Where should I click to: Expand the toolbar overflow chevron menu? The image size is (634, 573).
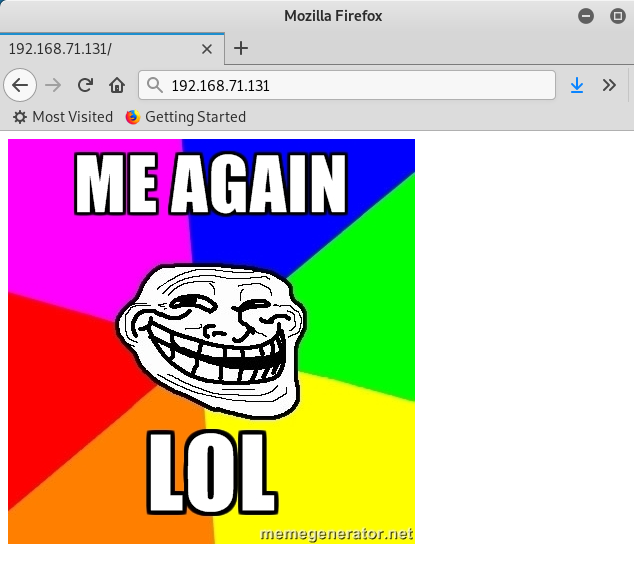(609, 85)
